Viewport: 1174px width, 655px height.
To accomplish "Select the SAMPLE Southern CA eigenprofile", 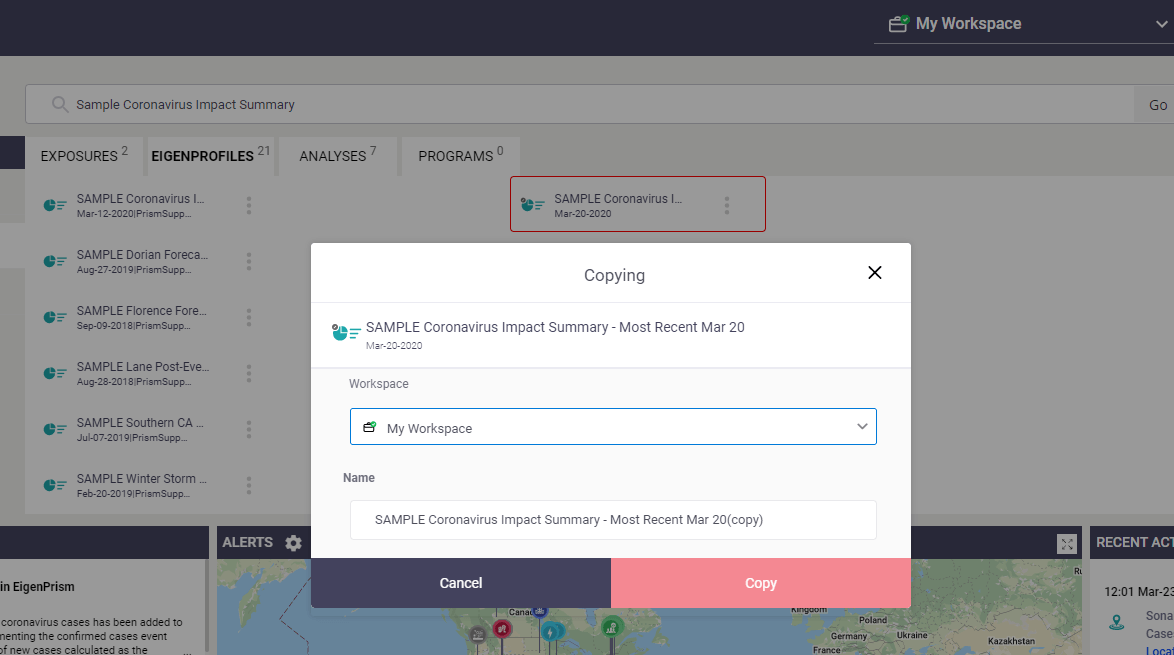I will pos(140,429).
